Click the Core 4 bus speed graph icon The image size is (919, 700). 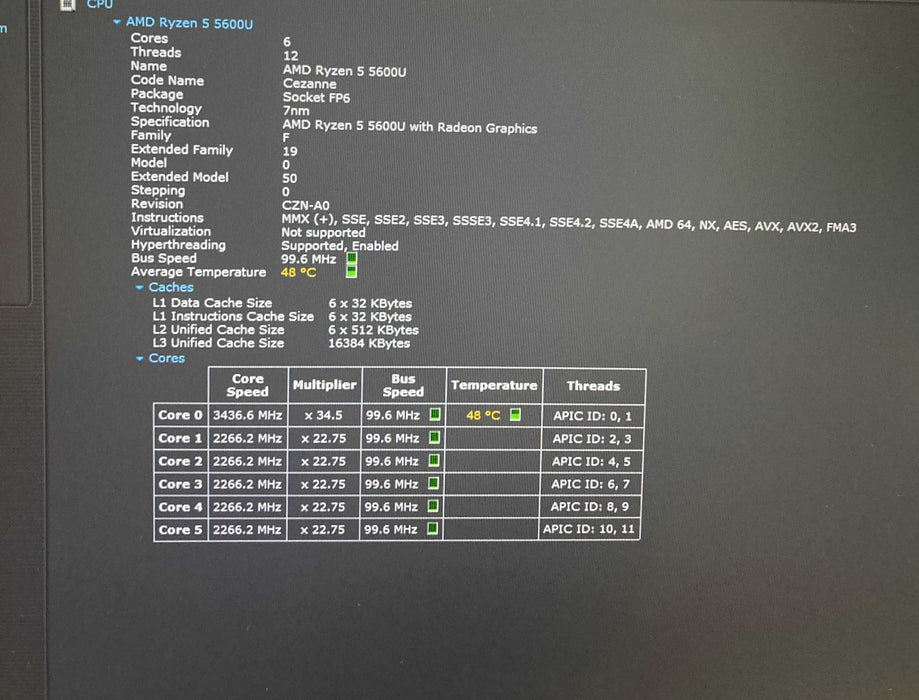point(434,507)
